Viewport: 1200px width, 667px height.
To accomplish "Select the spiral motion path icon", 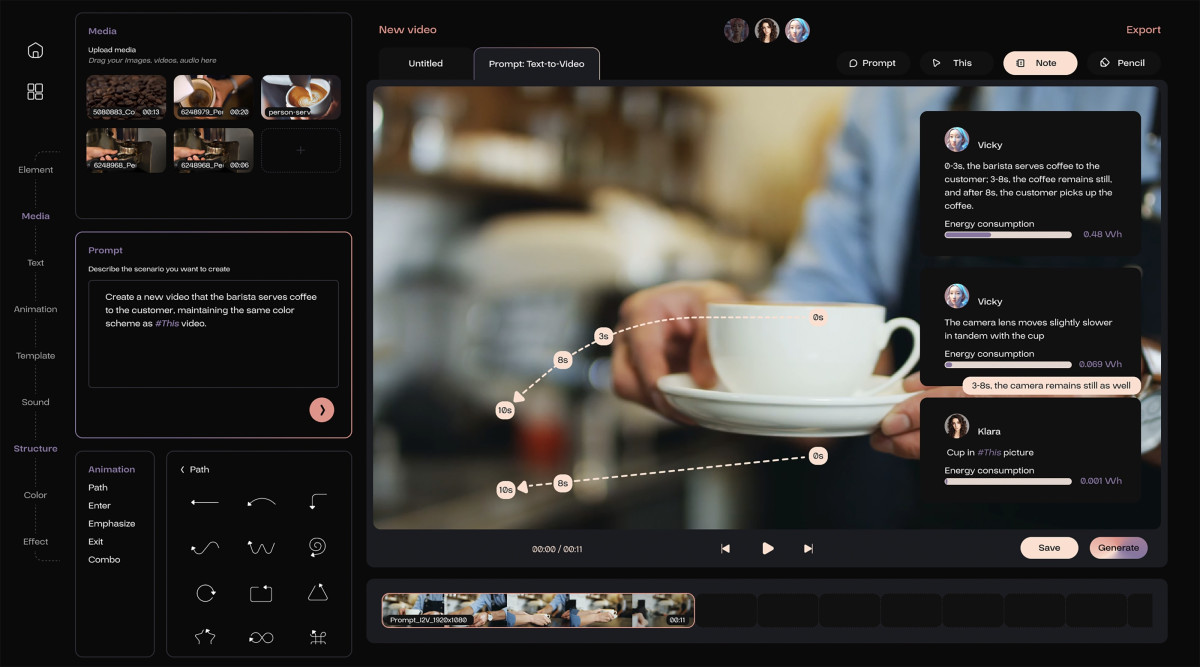I will click(317, 547).
